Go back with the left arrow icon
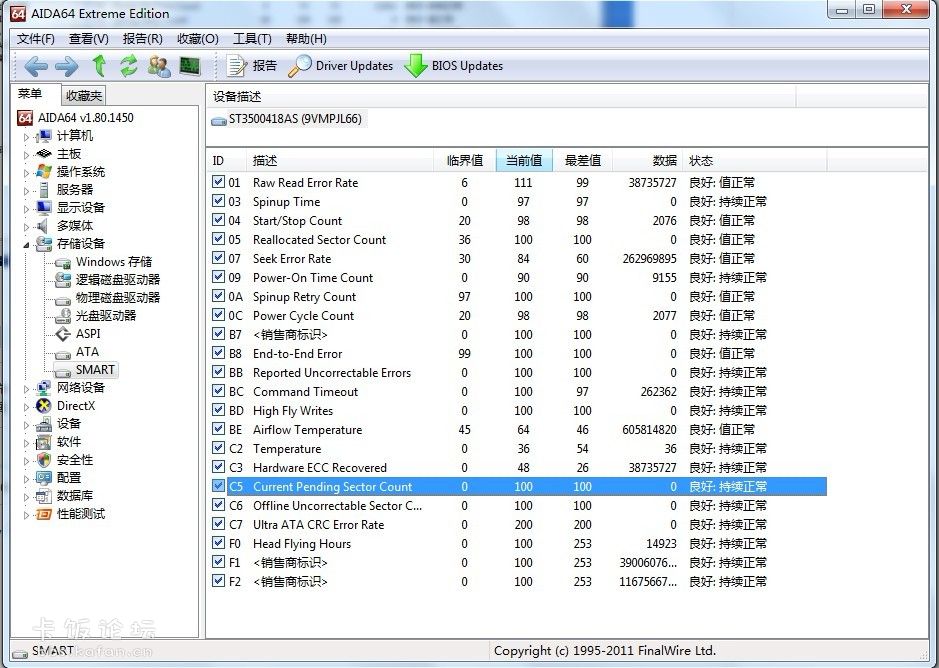Image resolution: width=939 pixels, height=668 pixels. coord(36,66)
